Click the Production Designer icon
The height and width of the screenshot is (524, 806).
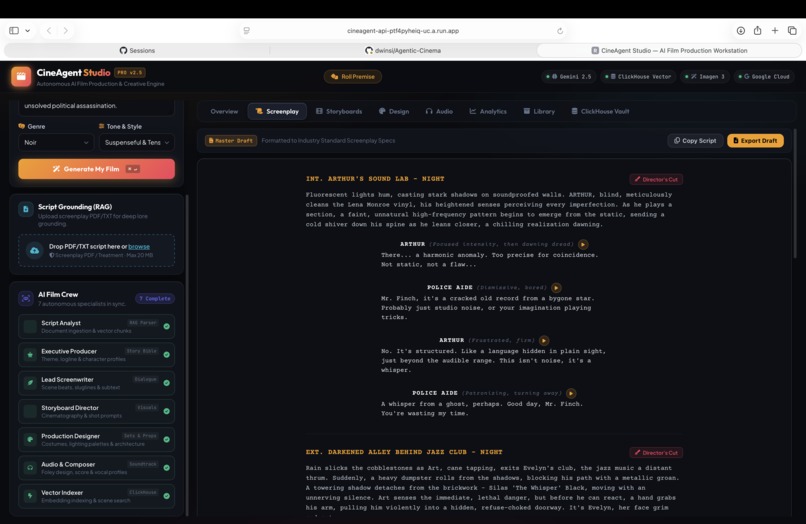(x=30, y=440)
